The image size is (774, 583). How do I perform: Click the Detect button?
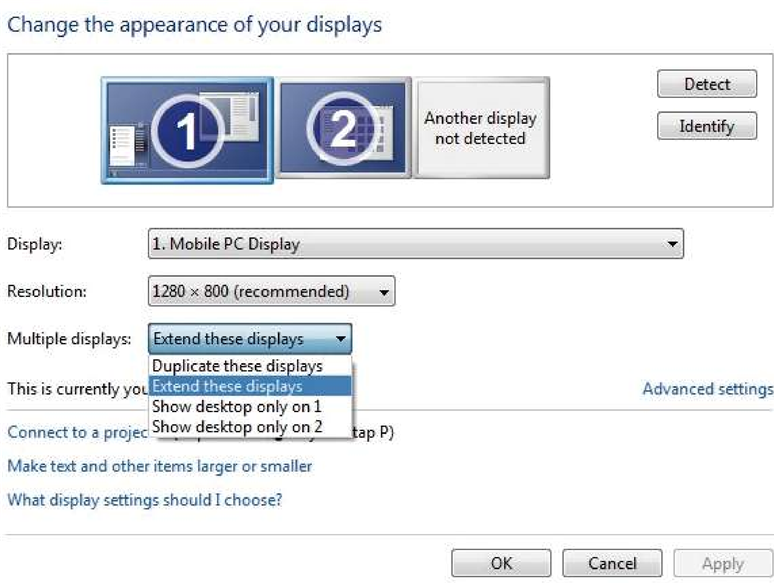tap(707, 85)
